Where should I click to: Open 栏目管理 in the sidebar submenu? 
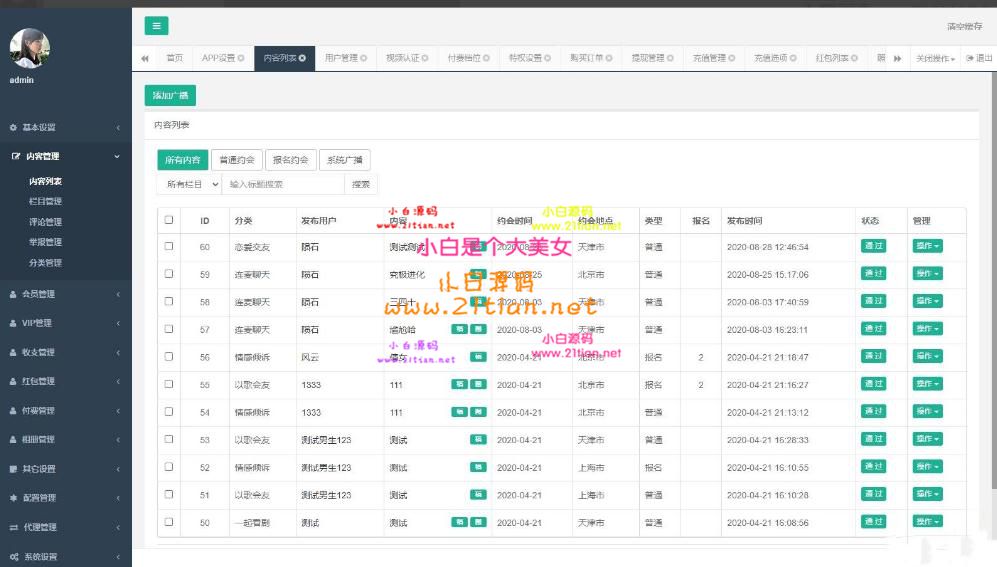[x=45, y=202]
